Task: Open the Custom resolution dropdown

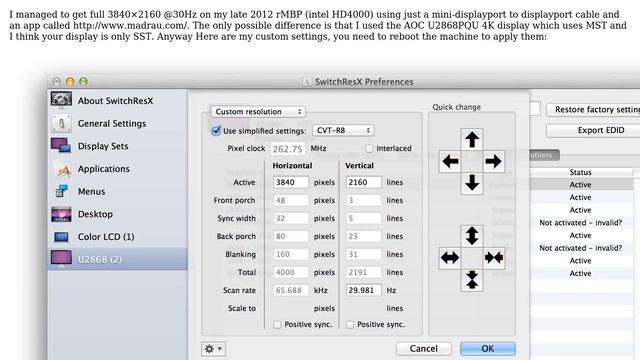Action: [x=258, y=111]
